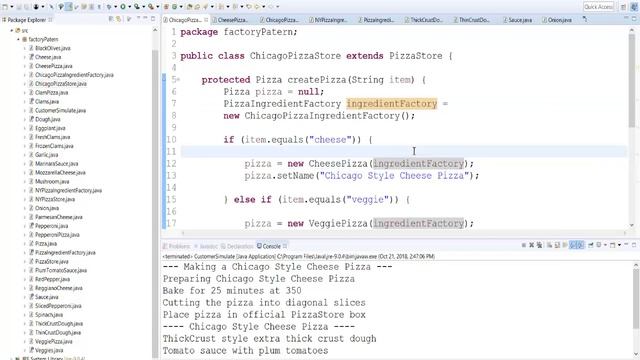Select ThickCrustDough.java in Package Explorer
The image size is (640, 360).
click(x=59, y=324)
